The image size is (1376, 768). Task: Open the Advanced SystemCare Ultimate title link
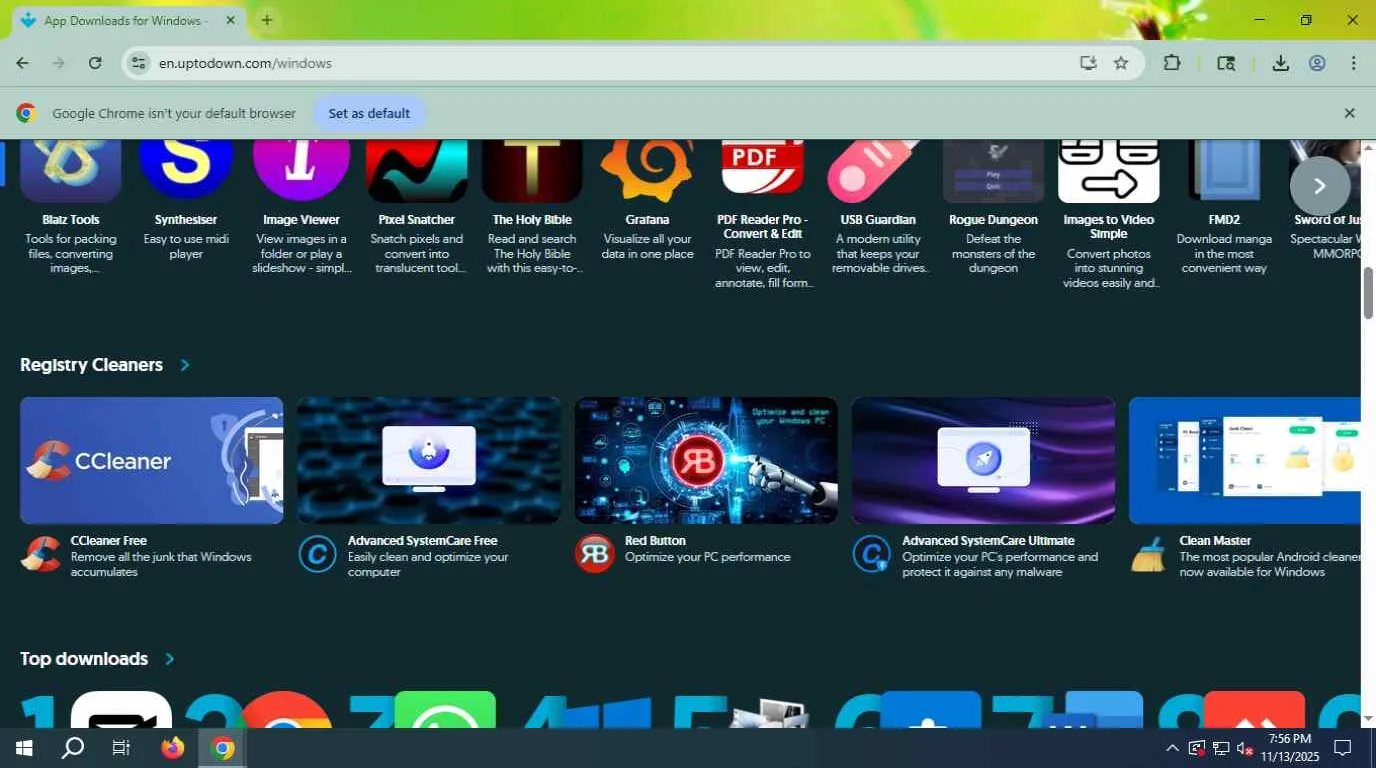(x=988, y=541)
